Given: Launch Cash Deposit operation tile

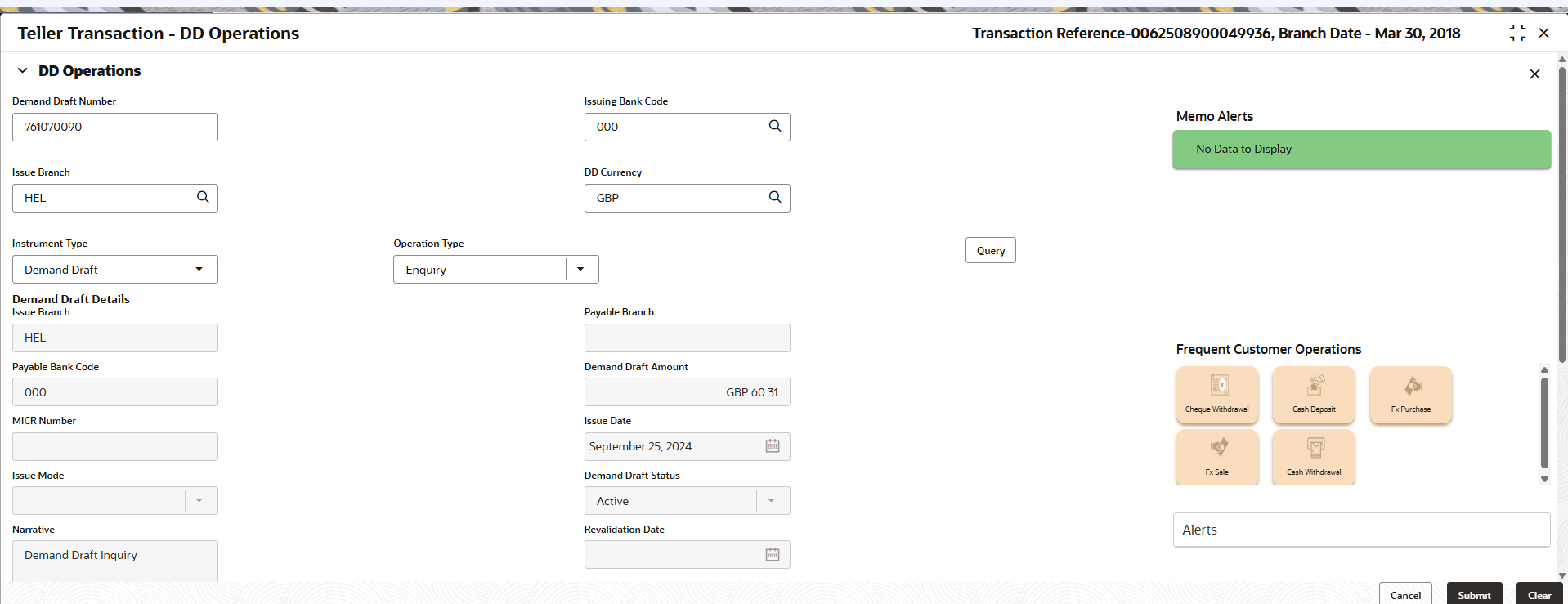Looking at the screenshot, I should (1314, 395).
